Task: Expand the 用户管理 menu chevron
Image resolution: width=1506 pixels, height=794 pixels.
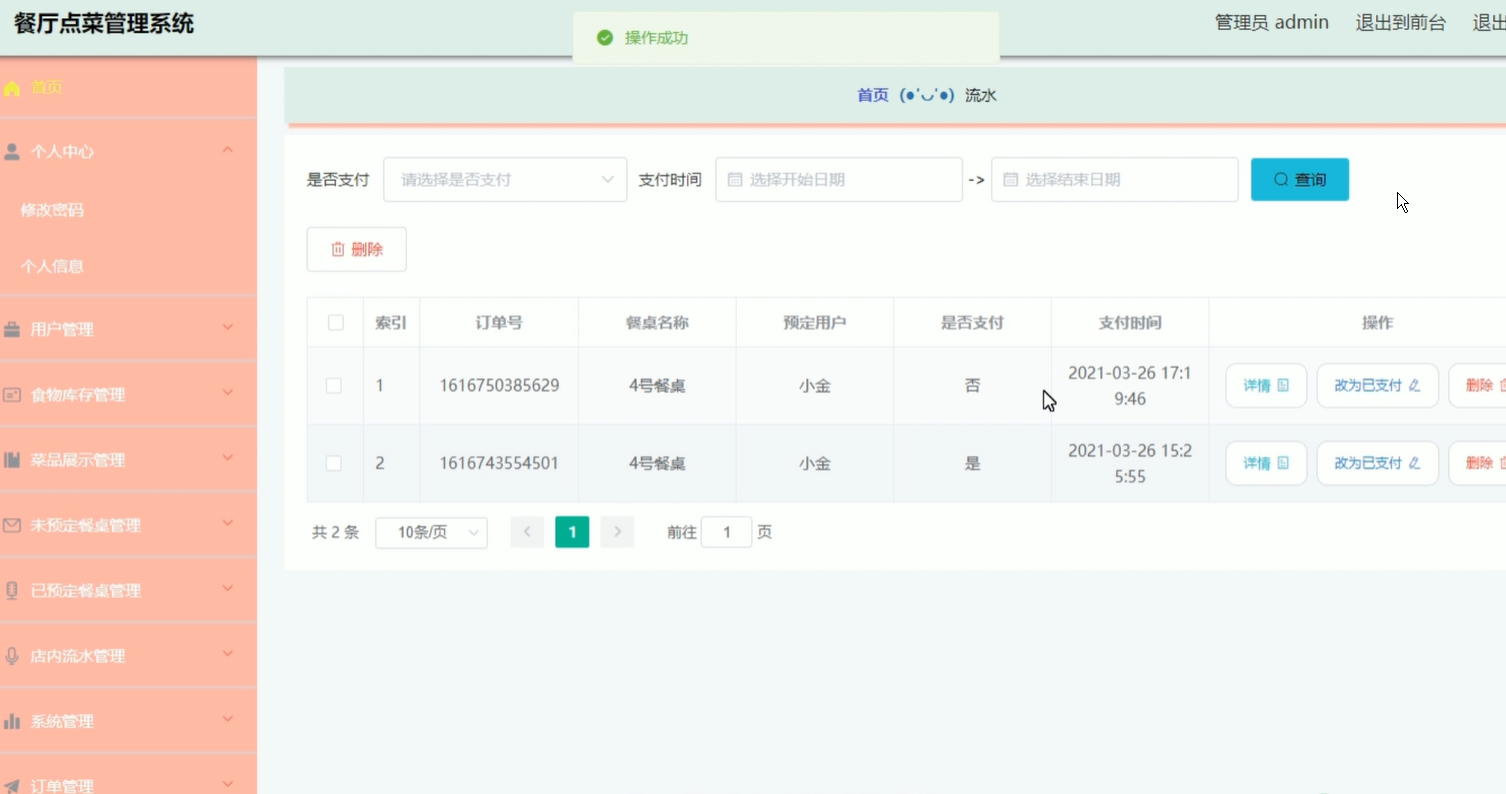Action: pyautogui.click(x=228, y=327)
